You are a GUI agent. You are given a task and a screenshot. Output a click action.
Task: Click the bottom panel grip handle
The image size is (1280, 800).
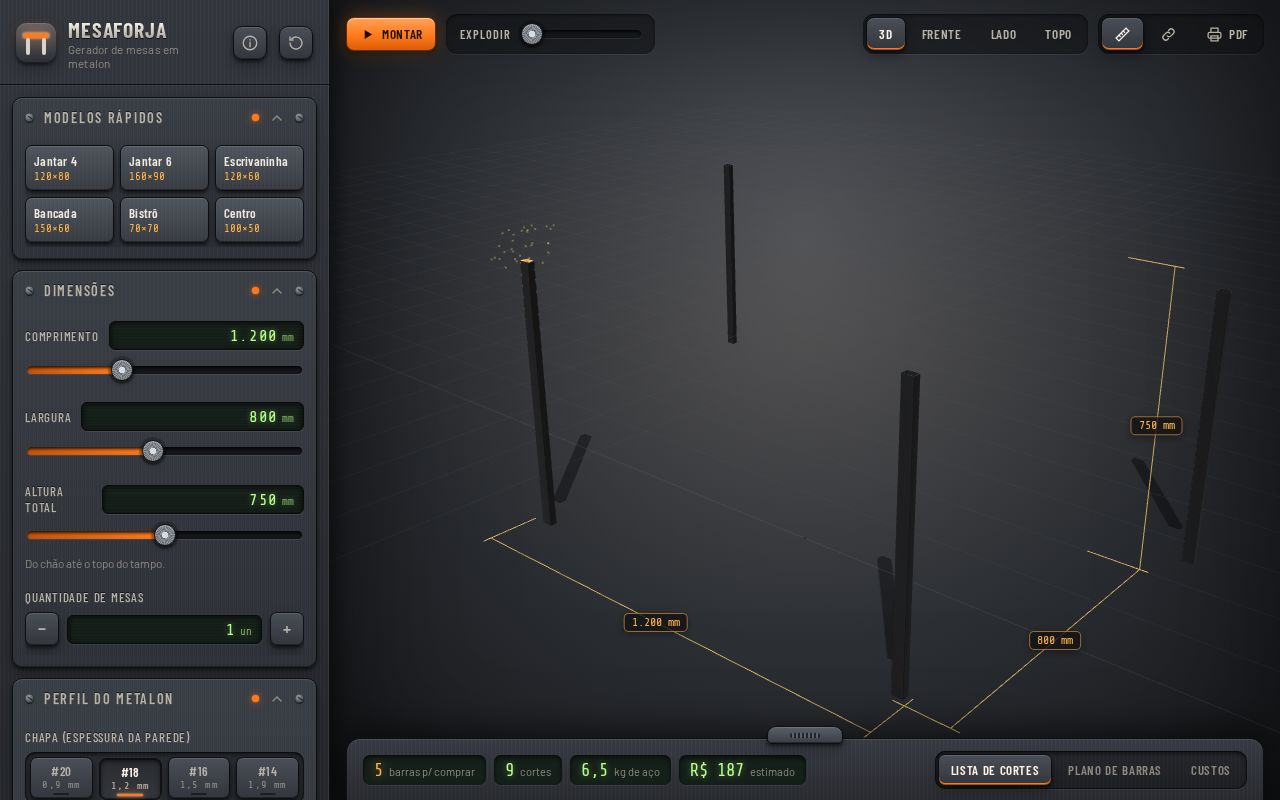(805, 735)
